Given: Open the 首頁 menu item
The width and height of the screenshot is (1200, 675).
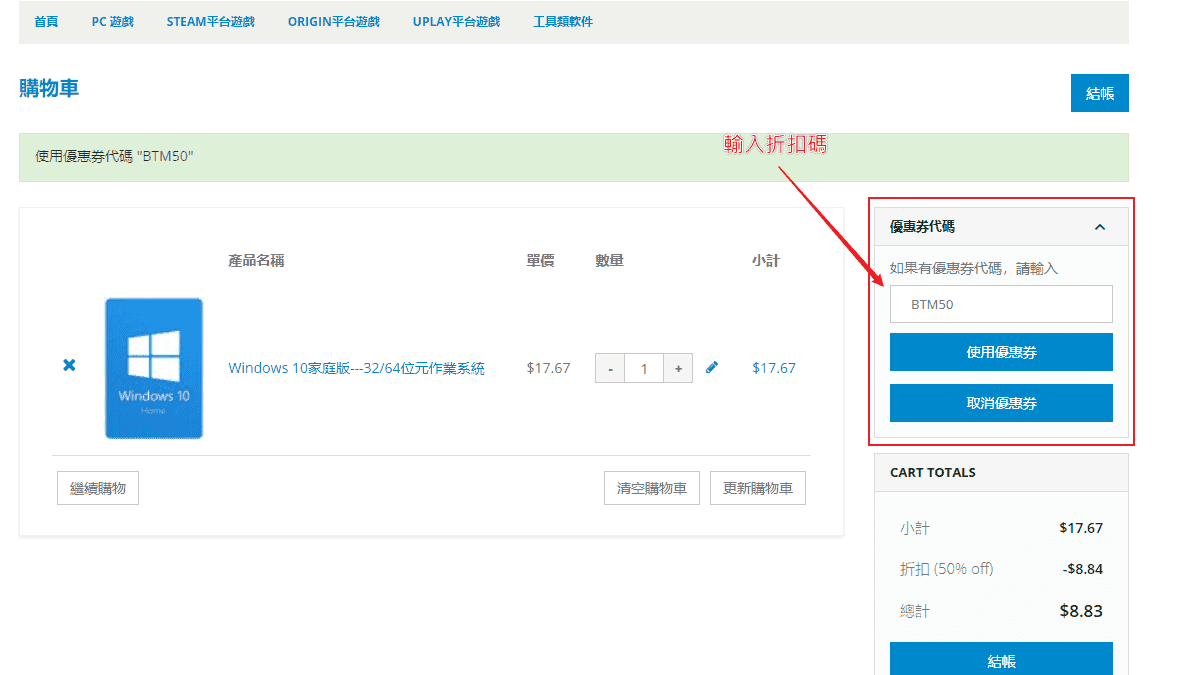Looking at the screenshot, I should 46,22.
